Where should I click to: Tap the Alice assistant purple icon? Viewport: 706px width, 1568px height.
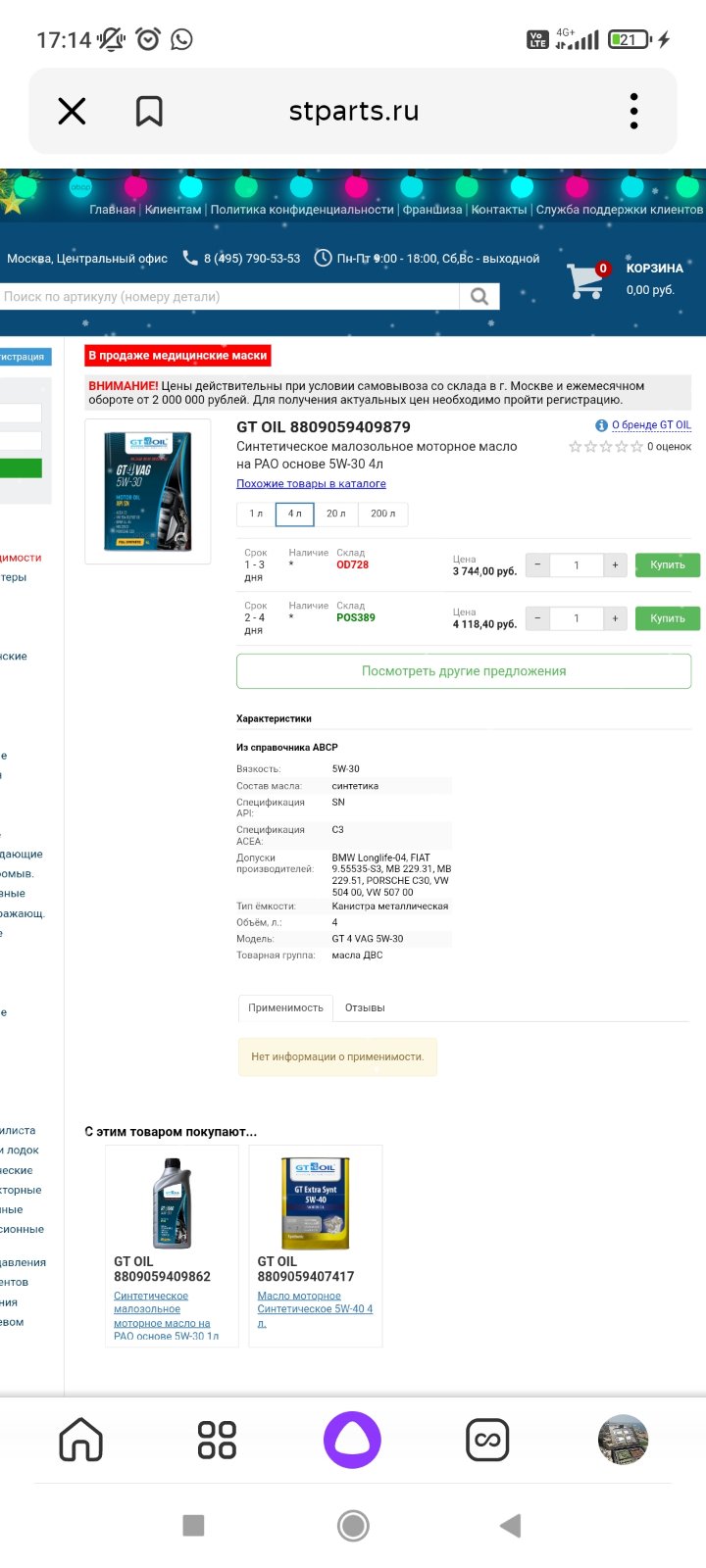click(x=352, y=1440)
